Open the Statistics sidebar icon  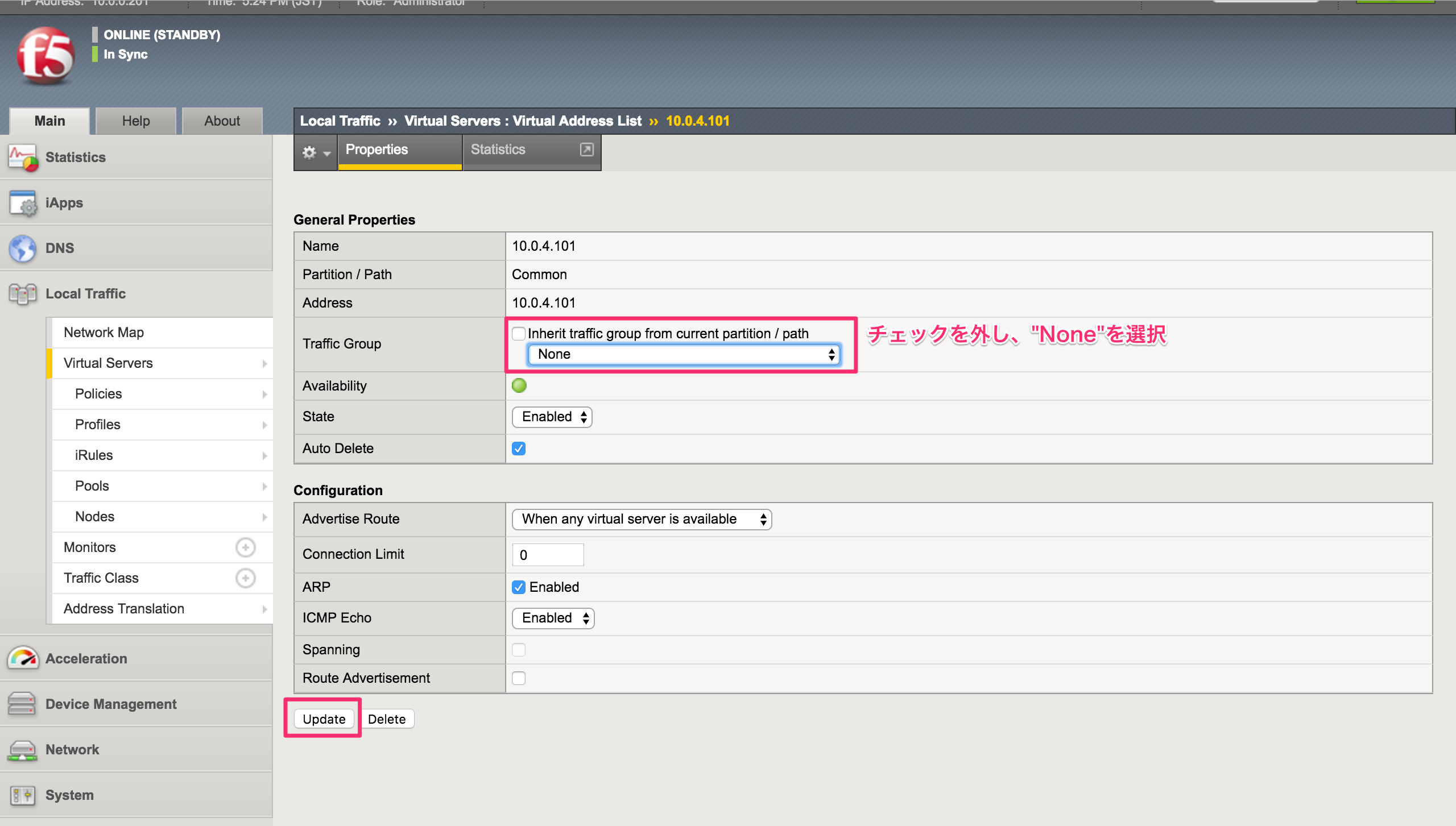click(23, 157)
